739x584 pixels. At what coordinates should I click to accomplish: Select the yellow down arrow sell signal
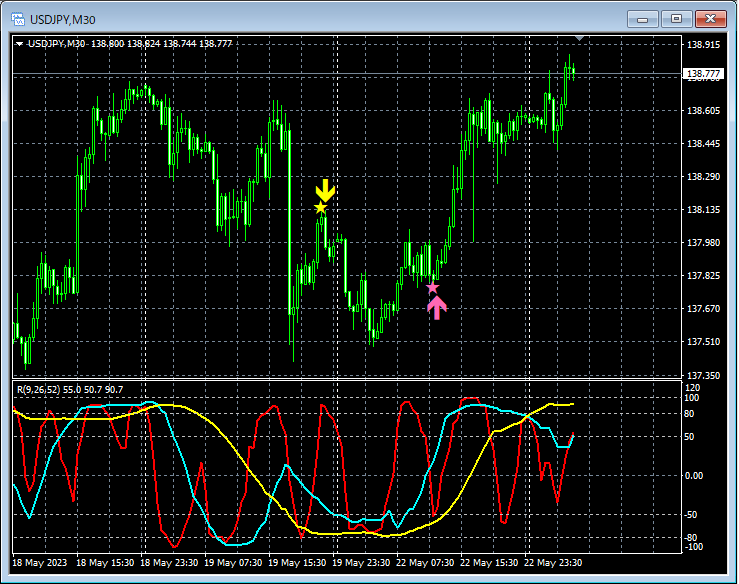(325, 190)
